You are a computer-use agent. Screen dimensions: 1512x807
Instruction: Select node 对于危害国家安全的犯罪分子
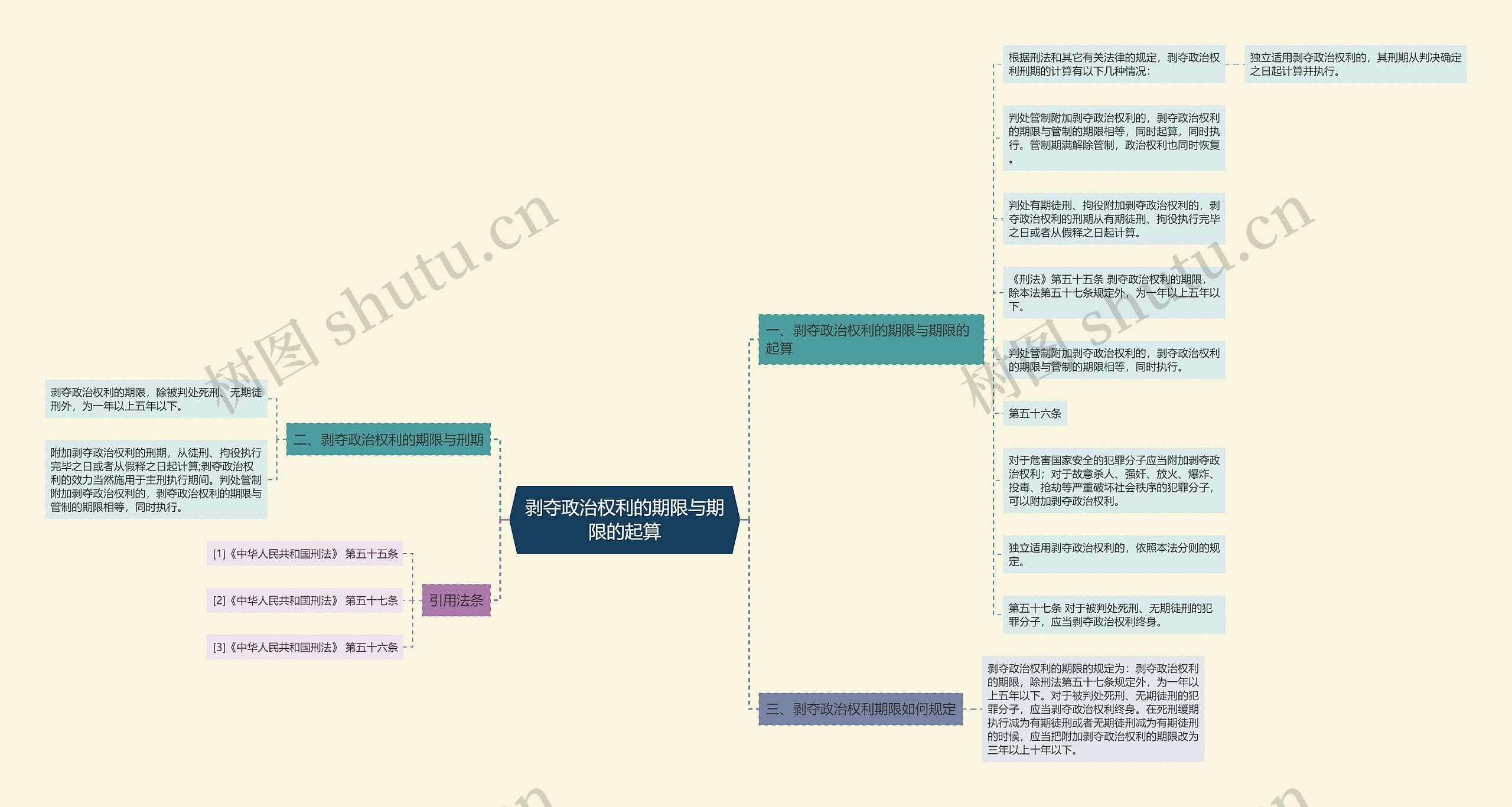[x=1113, y=481]
